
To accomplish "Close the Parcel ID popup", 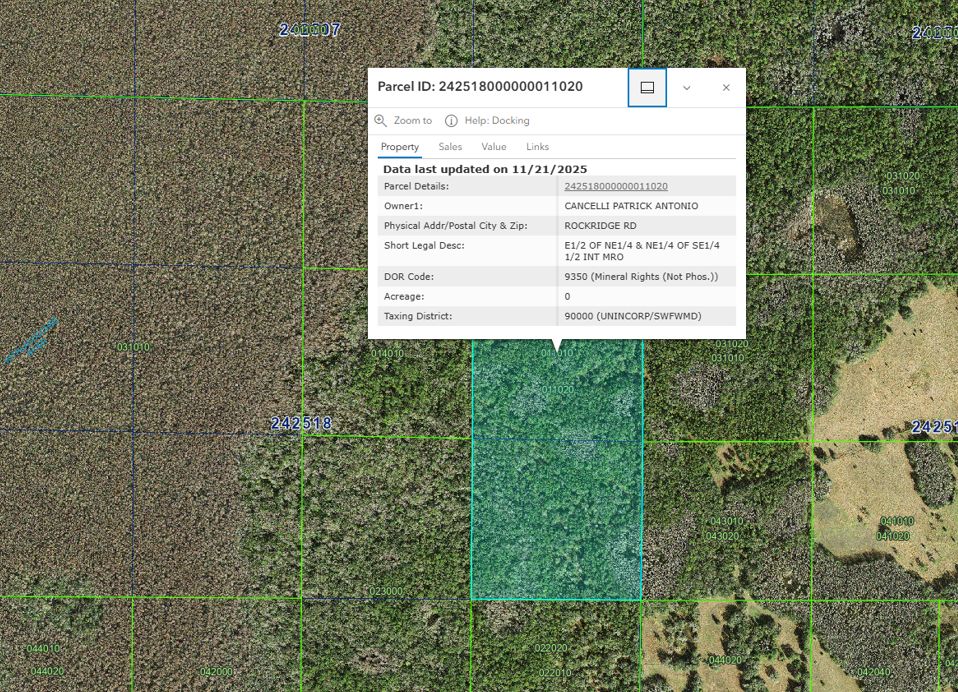I will click(x=726, y=88).
